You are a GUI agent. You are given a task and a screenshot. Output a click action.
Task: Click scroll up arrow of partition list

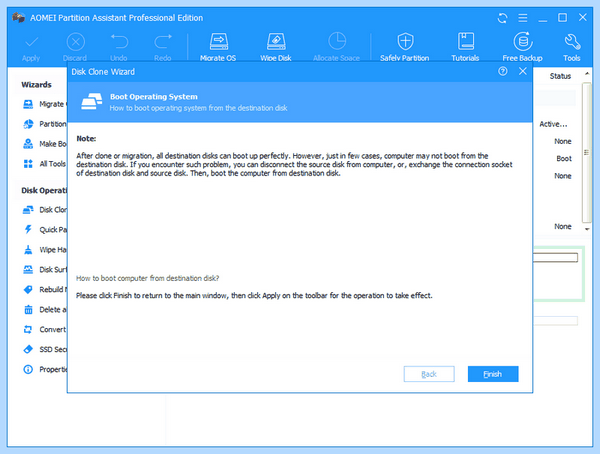click(x=587, y=73)
